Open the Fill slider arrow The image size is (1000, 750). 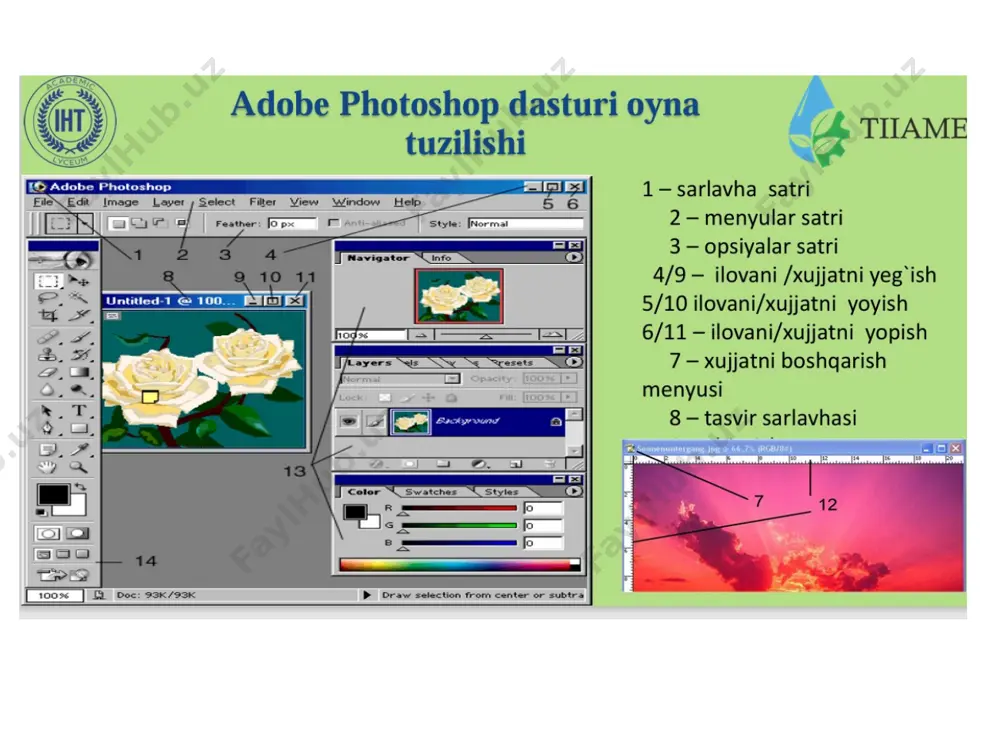click(x=568, y=397)
